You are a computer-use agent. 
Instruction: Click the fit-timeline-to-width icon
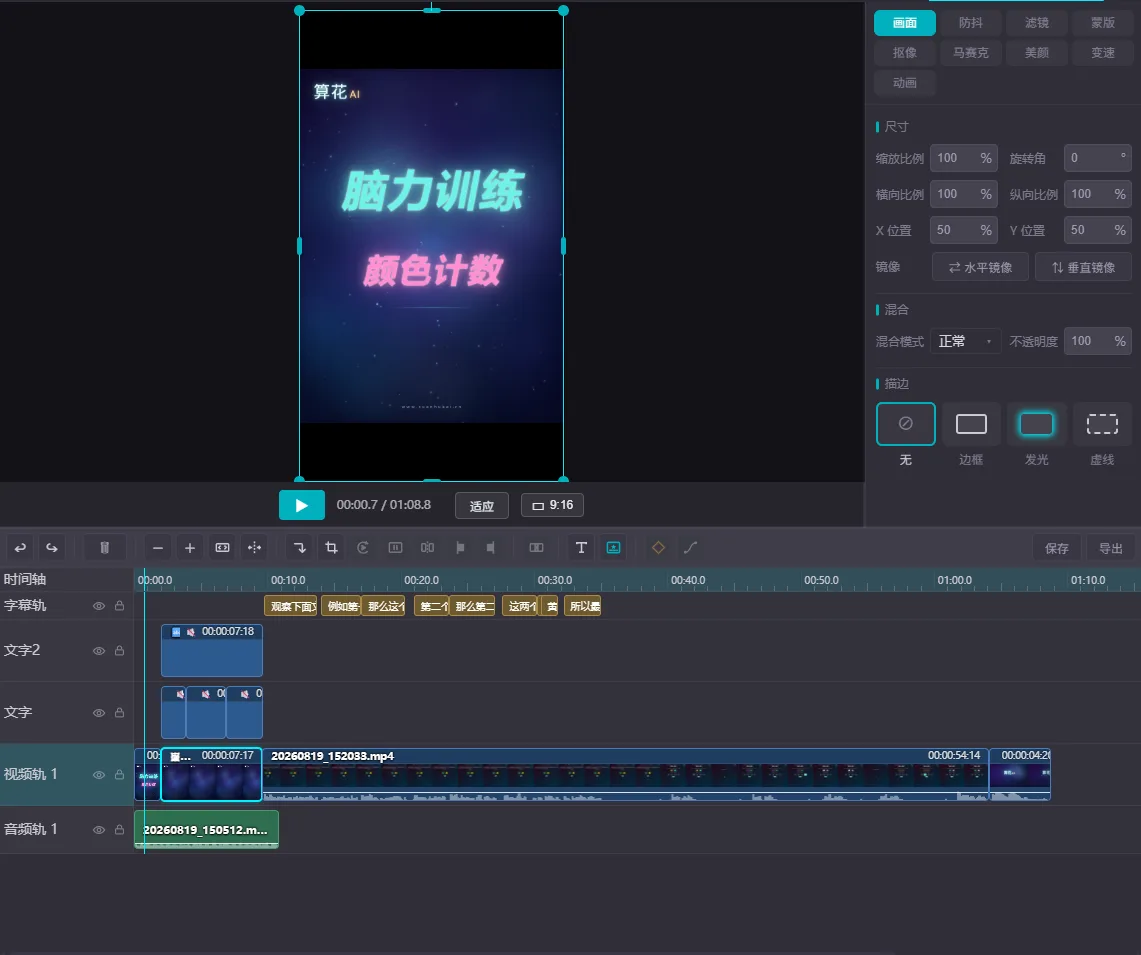(223, 547)
